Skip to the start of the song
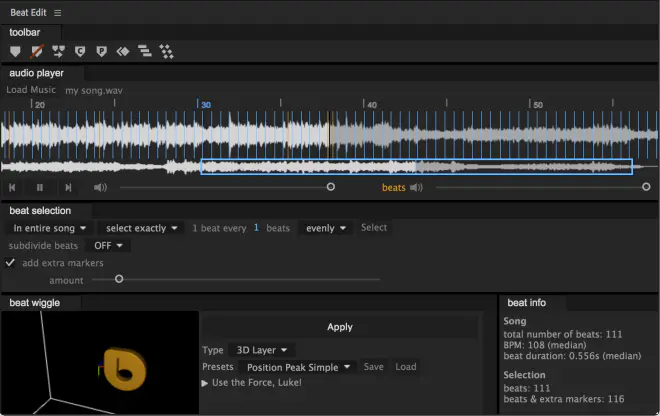 (x=12, y=188)
